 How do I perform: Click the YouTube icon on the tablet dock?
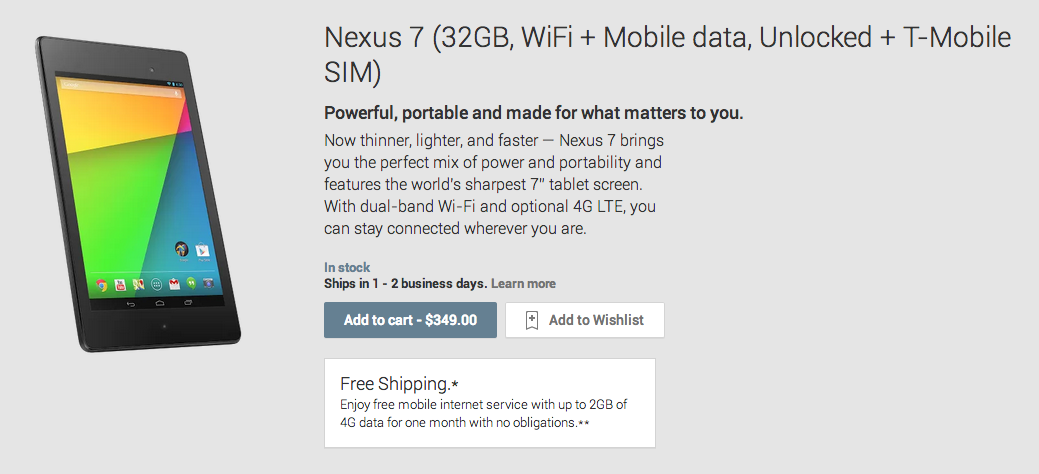(x=120, y=285)
